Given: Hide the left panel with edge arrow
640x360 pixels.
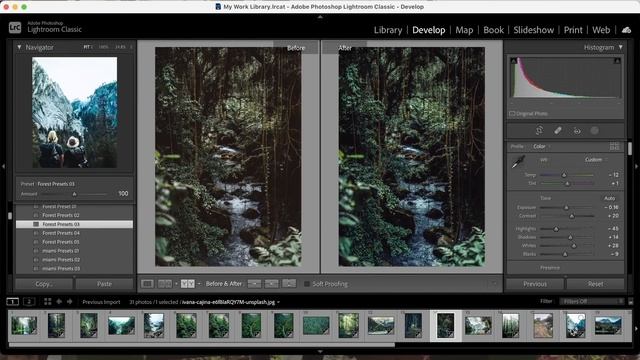Looking at the screenshot, I should click(x=3, y=166).
